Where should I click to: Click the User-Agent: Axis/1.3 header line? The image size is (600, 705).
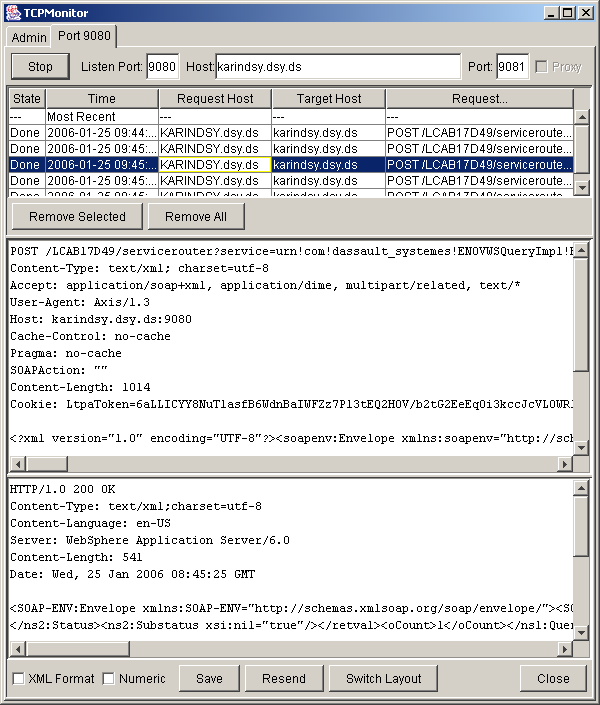(80, 302)
